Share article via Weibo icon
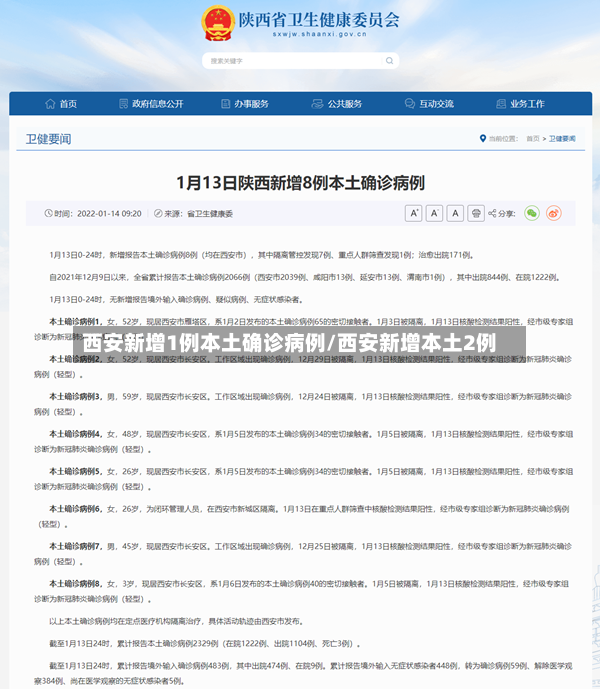 (554, 214)
